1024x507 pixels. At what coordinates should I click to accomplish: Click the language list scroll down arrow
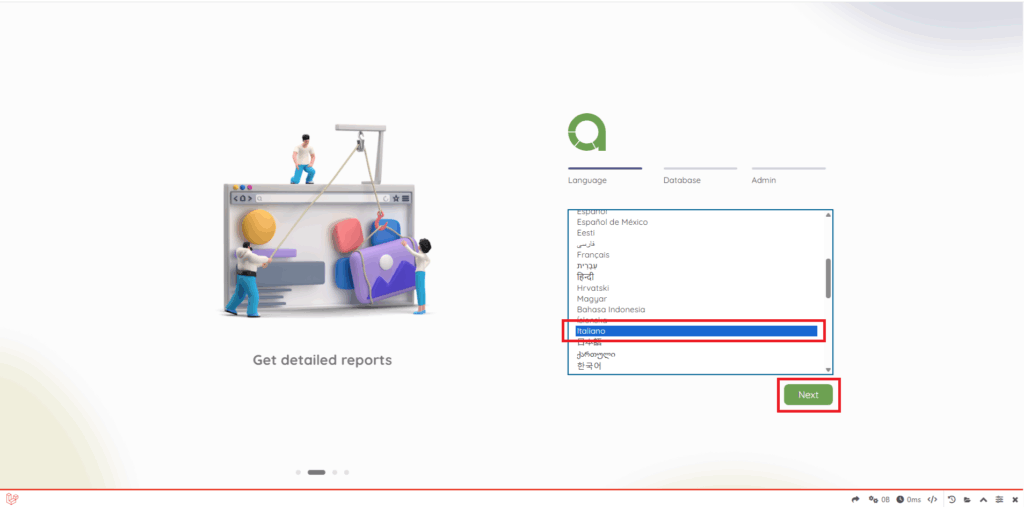[827, 369]
